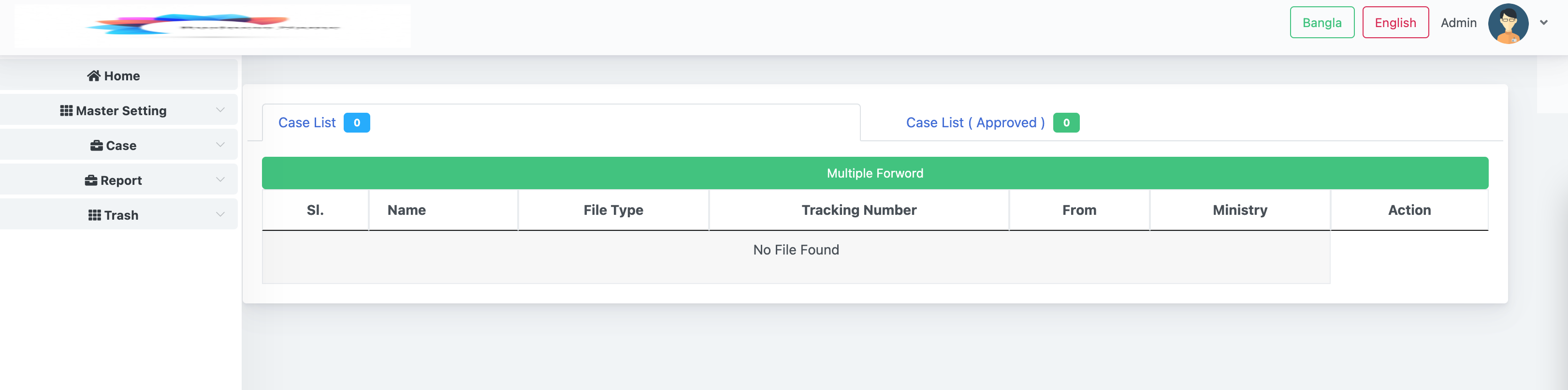1568x390 pixels.
Task: Click the blue Case List count badge
Action: pos(357,122)
